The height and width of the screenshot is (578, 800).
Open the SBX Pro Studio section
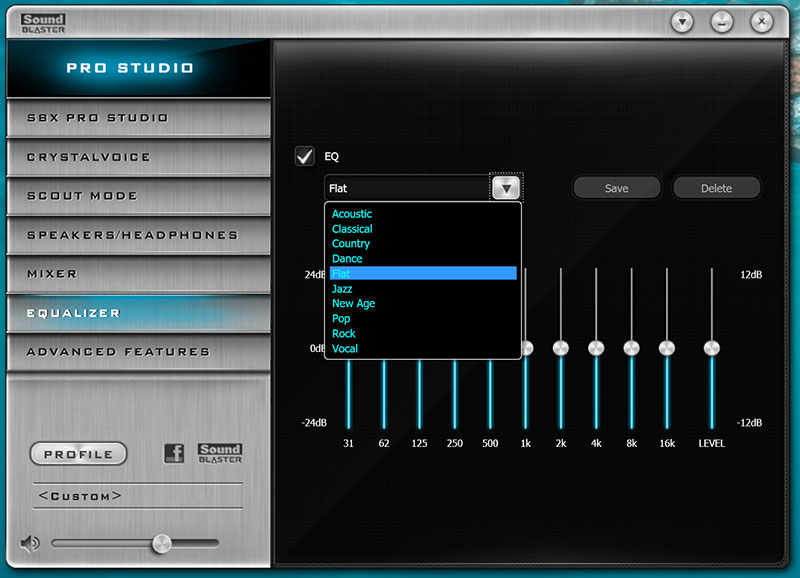pos(138,118)
